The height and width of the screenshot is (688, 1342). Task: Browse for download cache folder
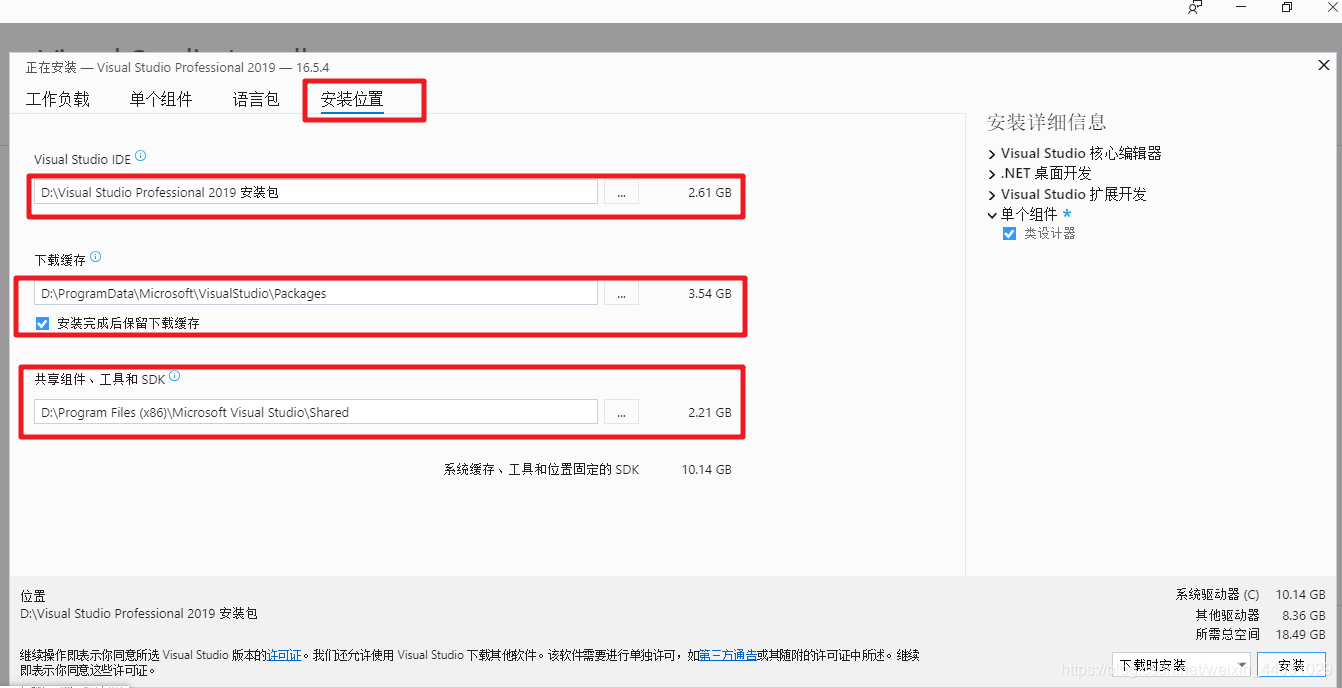621,293
